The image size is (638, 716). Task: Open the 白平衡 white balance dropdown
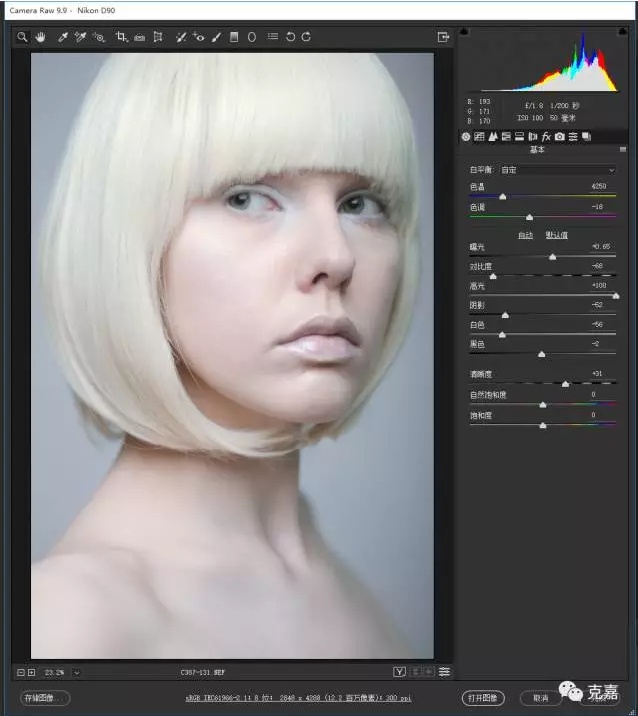point(558,170)
